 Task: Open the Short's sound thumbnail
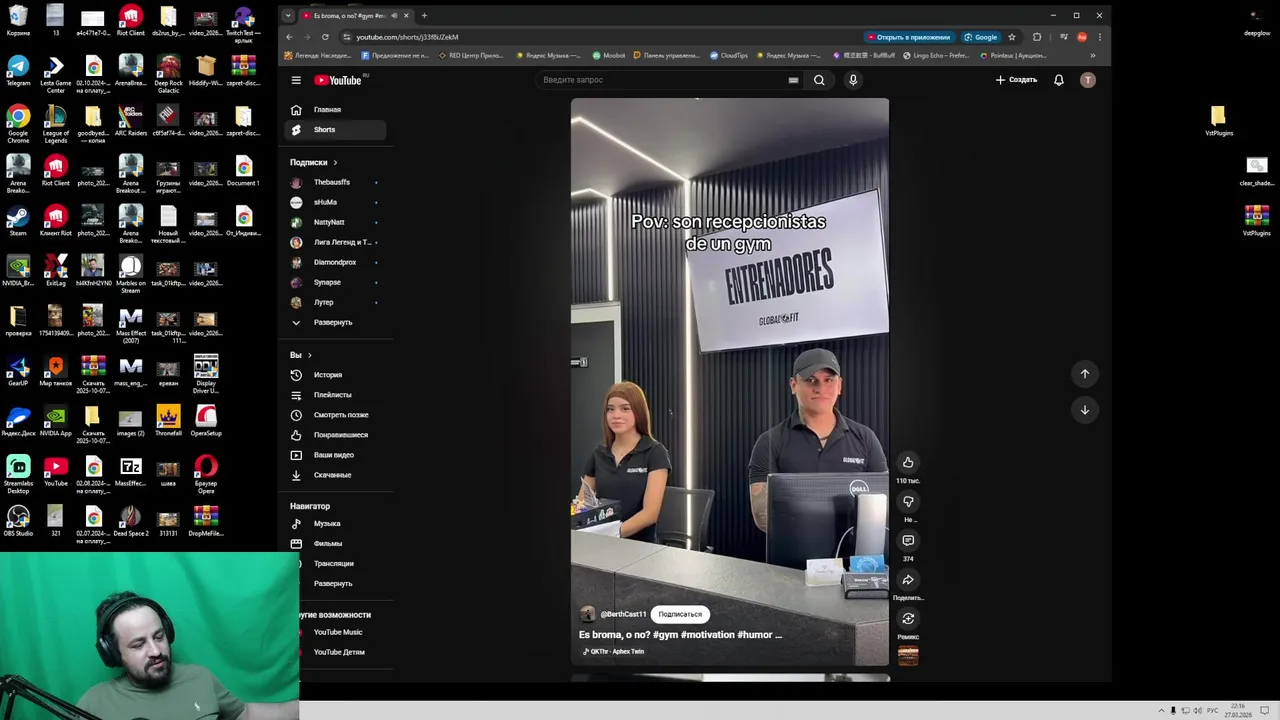click(908, 655)
